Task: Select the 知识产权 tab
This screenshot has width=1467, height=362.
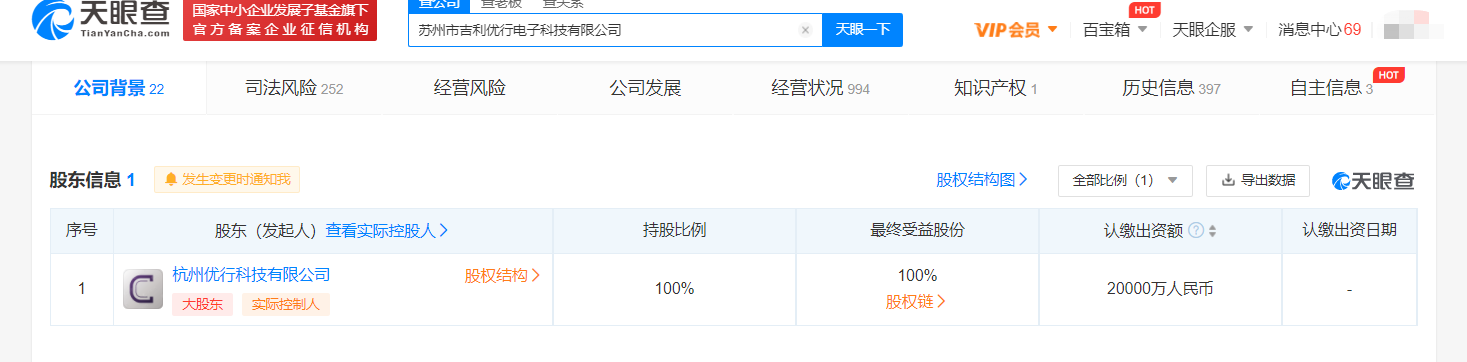Action: pos(996,88)
